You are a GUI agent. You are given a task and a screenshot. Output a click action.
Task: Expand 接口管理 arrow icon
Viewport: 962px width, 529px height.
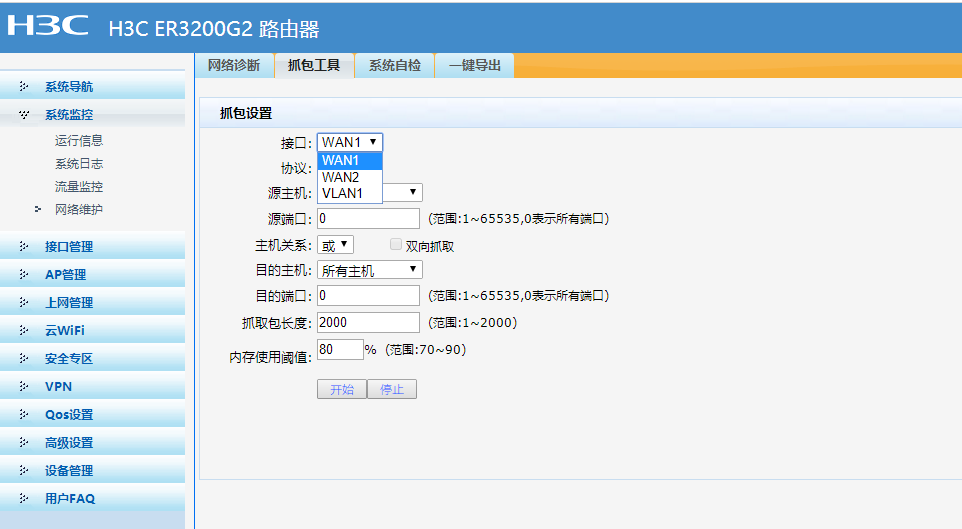(24, 246)
